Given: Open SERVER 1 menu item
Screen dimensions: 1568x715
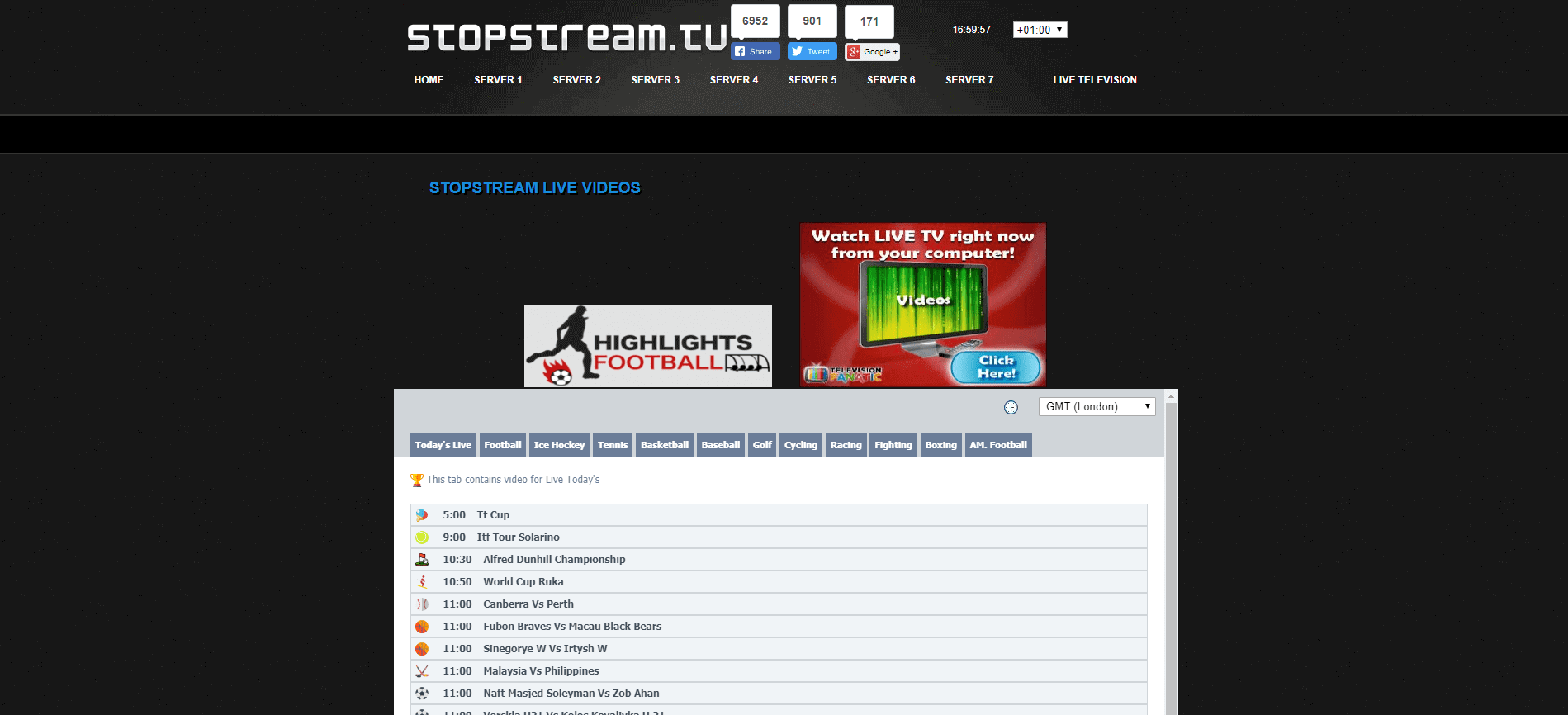Looking at the screenshot, I should 498,80.
